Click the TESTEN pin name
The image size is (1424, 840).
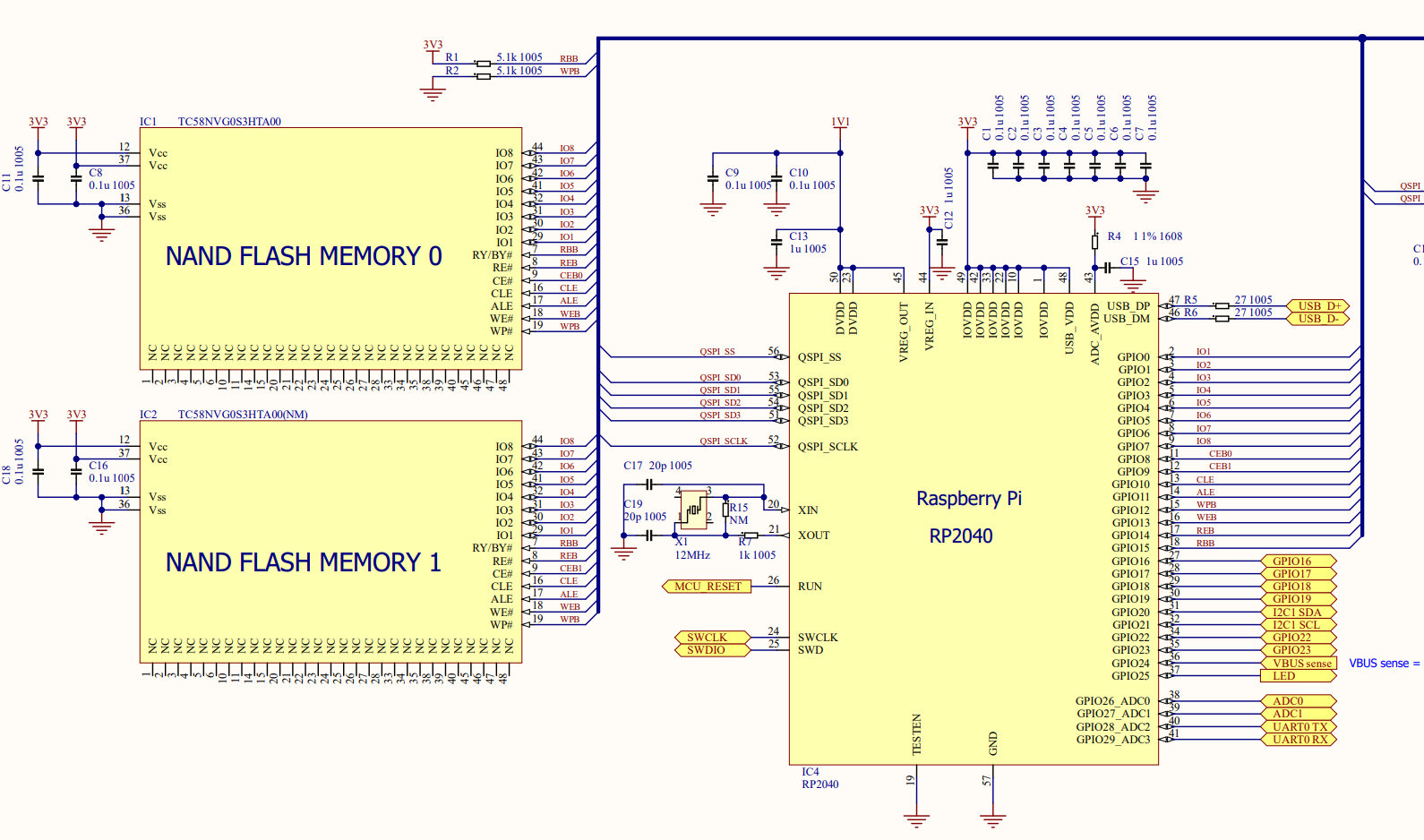click(x=916, y=734)
